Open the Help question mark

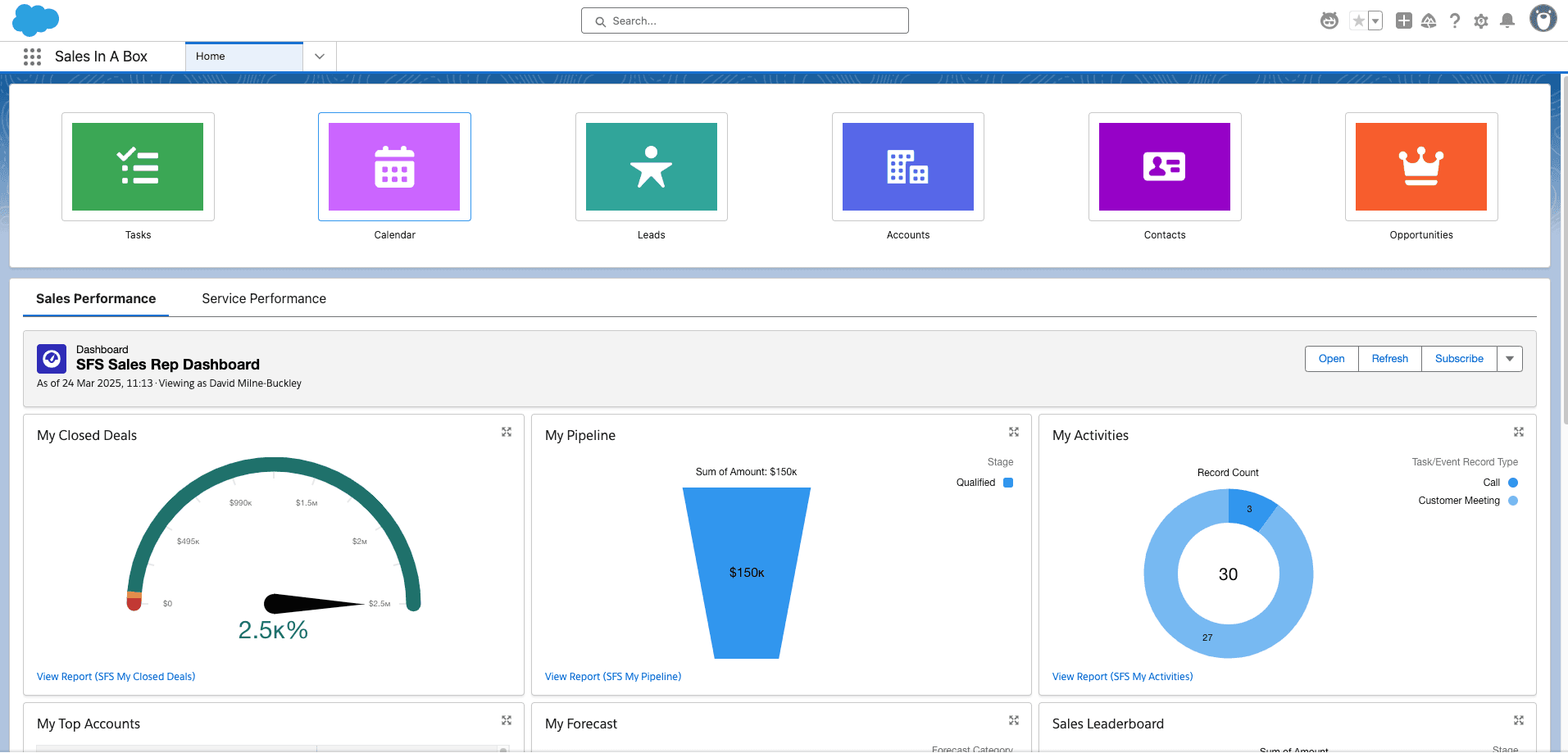pyautogui.click(x=1455, y=20)
